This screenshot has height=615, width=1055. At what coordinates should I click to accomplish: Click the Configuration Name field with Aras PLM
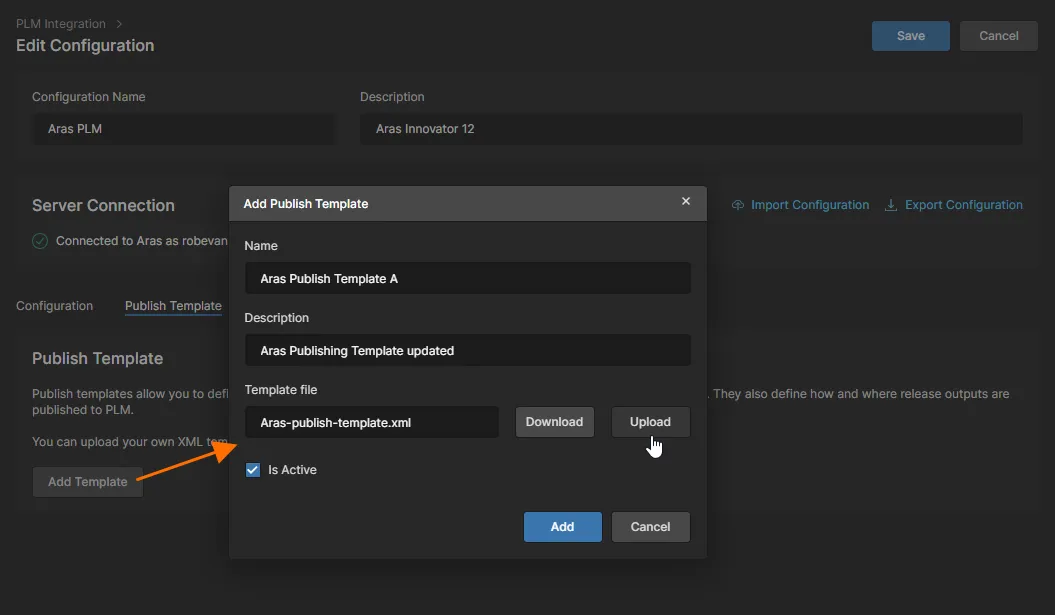click(183, 129)
